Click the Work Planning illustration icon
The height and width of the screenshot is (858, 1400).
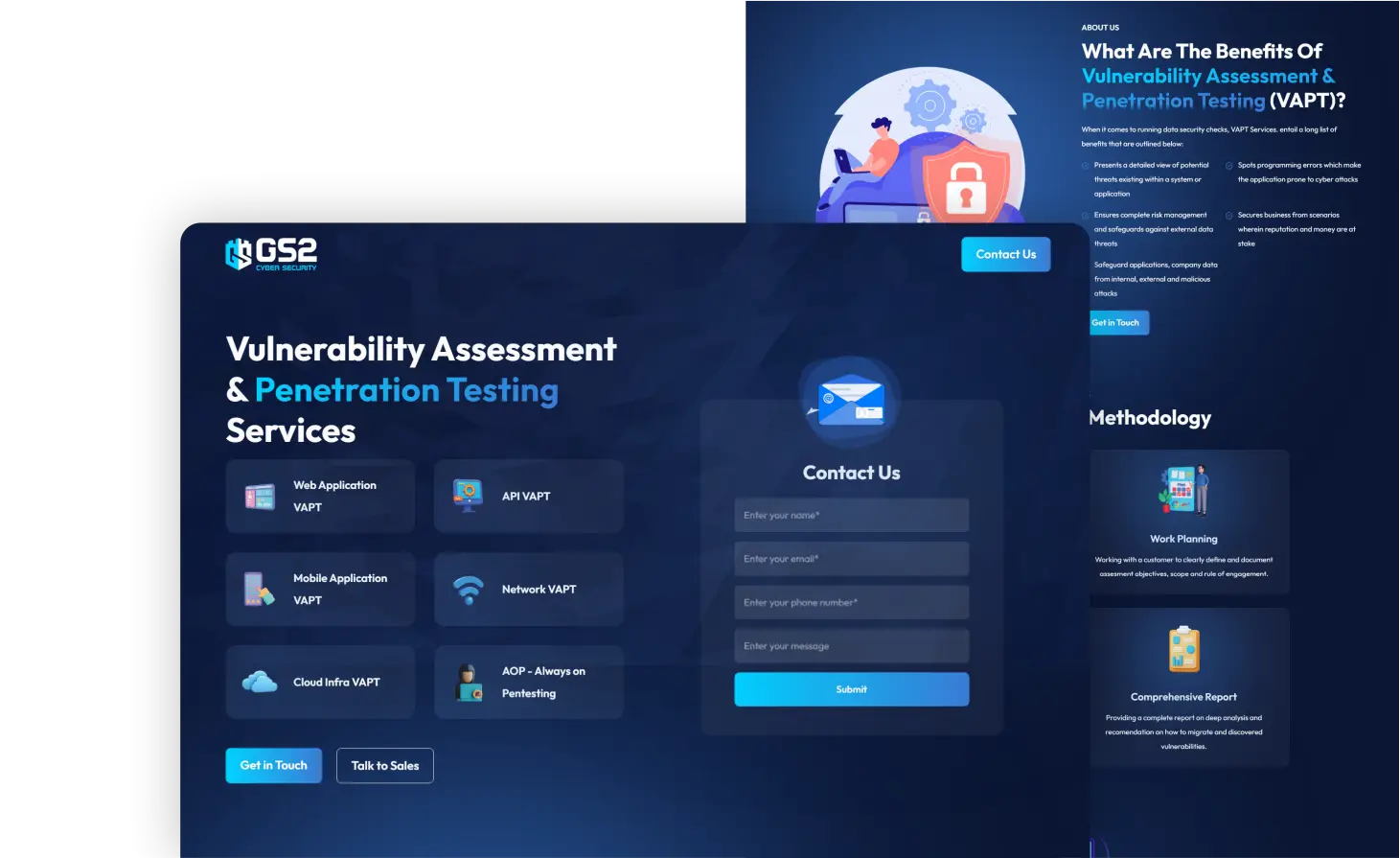pyautogui.click(x=1183, y=491)
